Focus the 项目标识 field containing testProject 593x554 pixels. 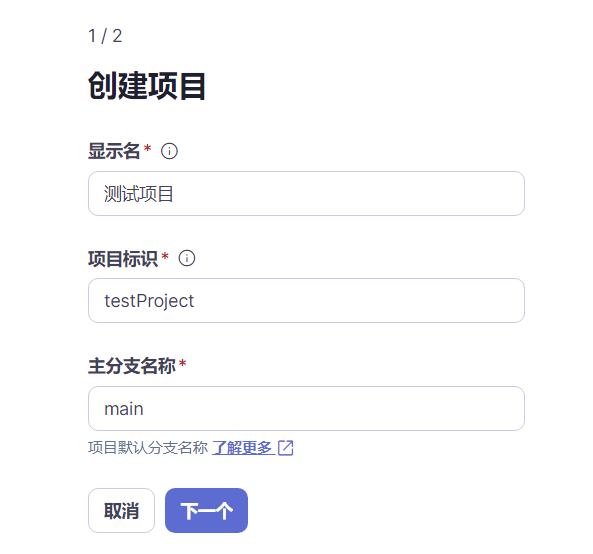pos(306,301)
